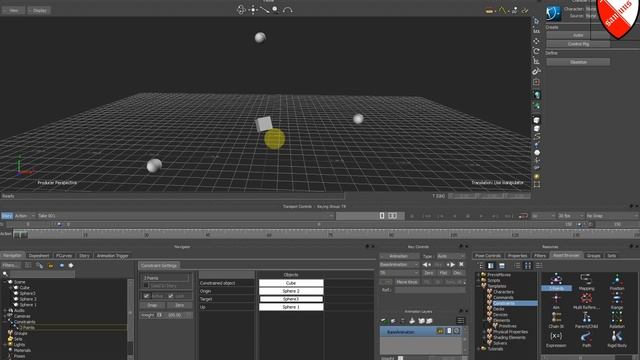
Task: Click the Move Keys button
Action: click(407, 282)
